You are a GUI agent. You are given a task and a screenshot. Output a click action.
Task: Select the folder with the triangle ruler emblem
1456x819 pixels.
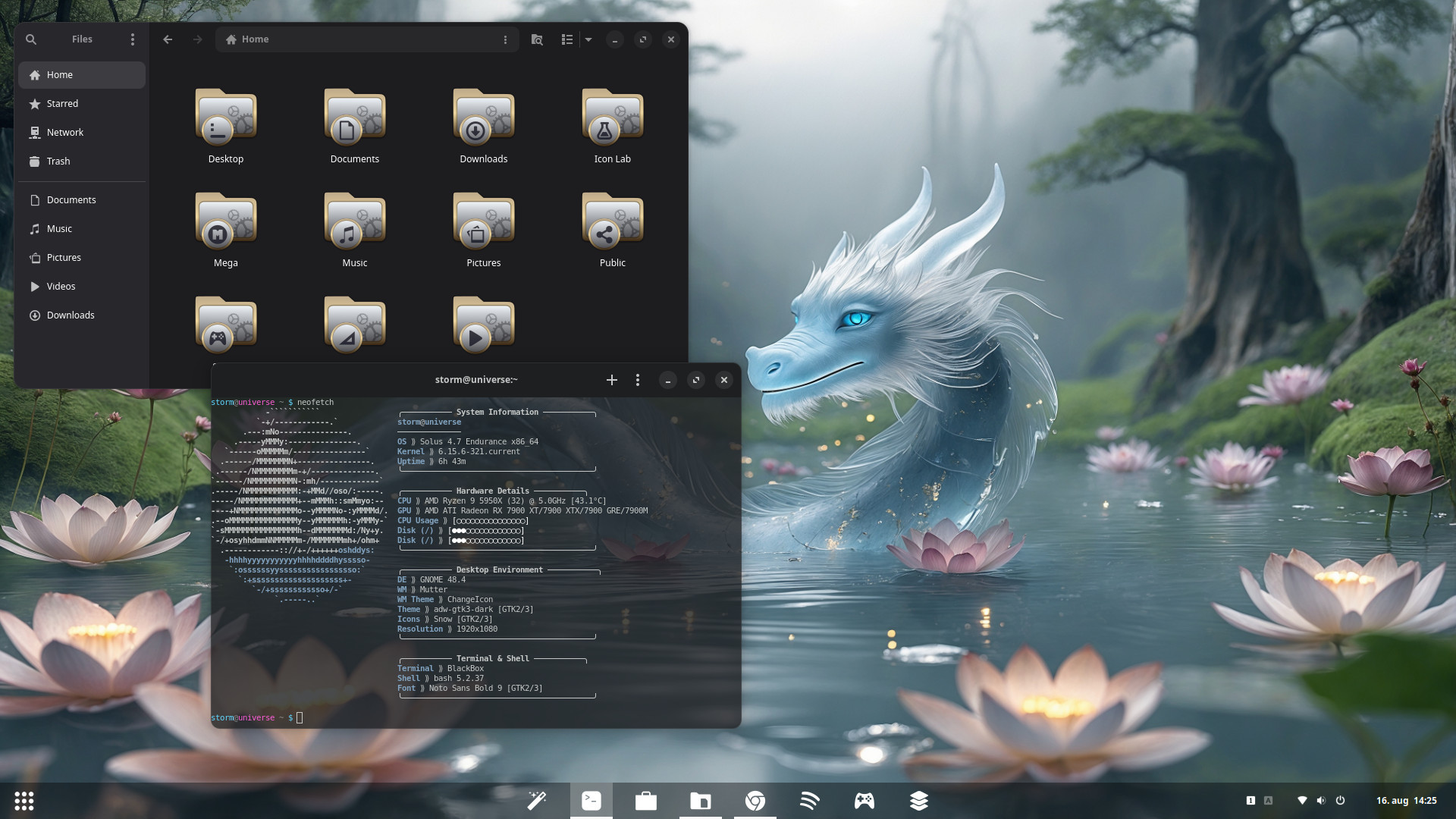(355, 325)
